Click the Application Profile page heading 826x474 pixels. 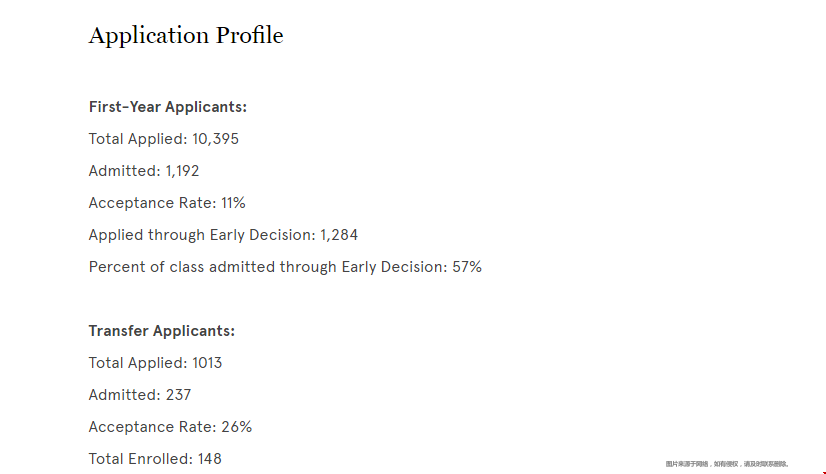click(186, 36)
